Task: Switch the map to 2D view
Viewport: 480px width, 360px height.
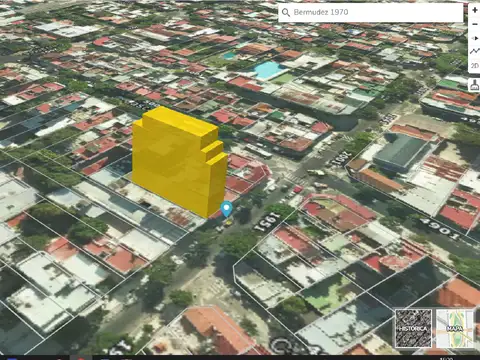Action: tap(474, 65)
